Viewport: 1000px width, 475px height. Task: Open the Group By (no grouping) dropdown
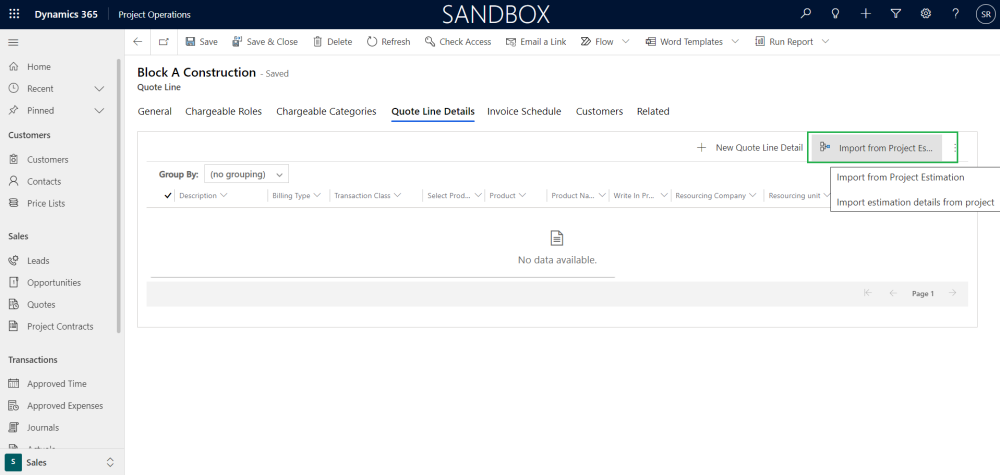point(246,174)
